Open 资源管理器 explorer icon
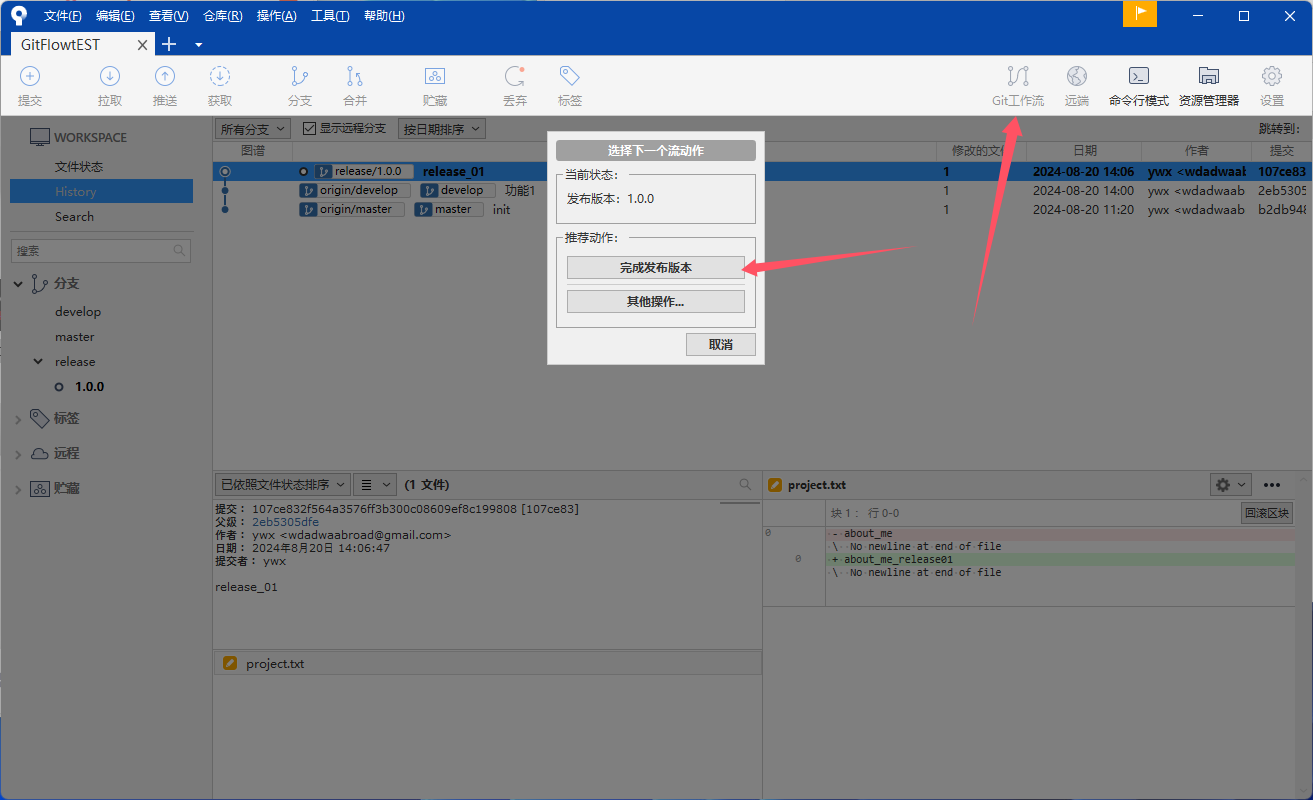 click(x=1209, y=76)
